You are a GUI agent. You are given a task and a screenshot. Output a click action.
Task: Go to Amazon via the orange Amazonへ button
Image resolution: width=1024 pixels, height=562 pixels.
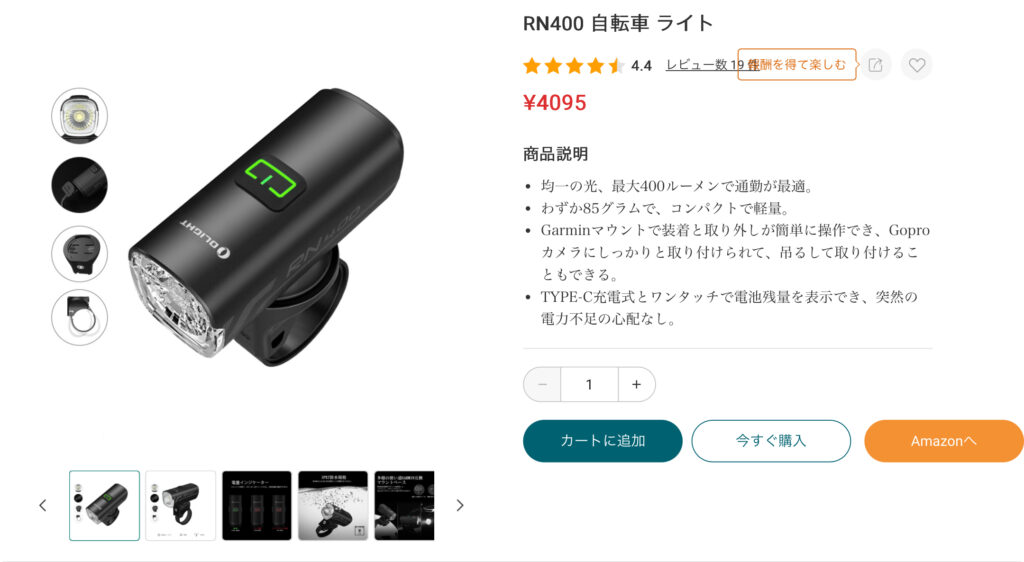pyautogui.click(x=944, y=441)
